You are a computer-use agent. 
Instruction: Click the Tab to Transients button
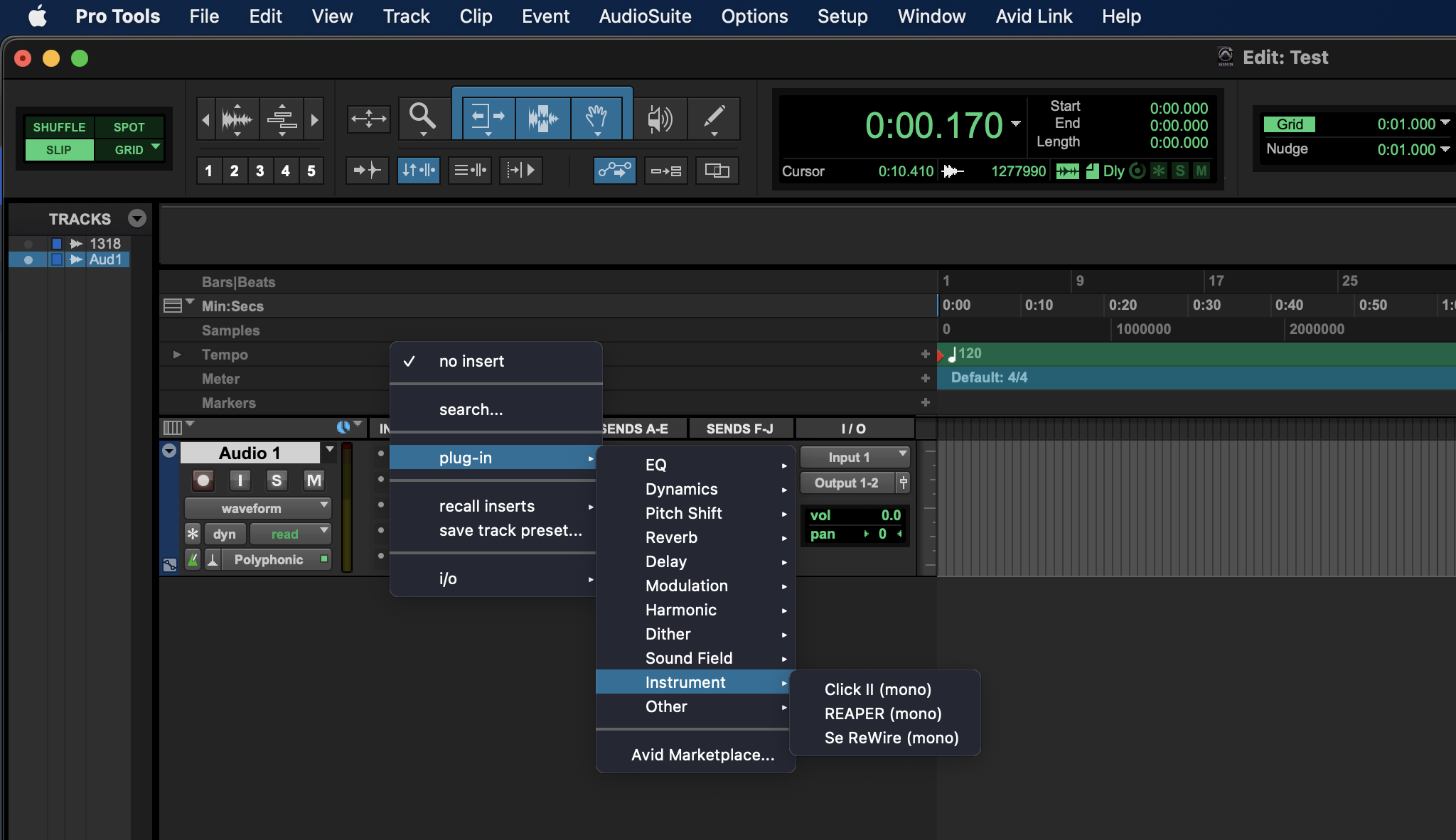point(367,171)
